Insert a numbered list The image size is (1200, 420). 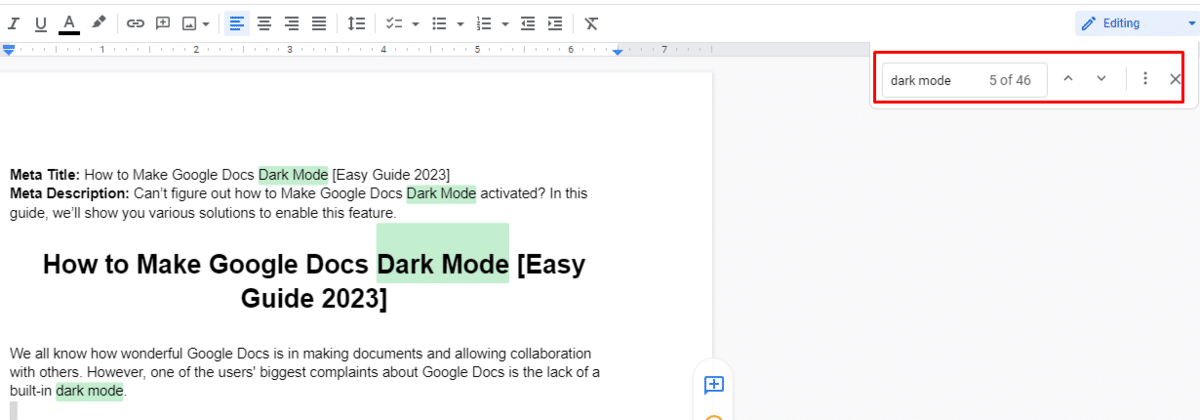tap(484, 23)
